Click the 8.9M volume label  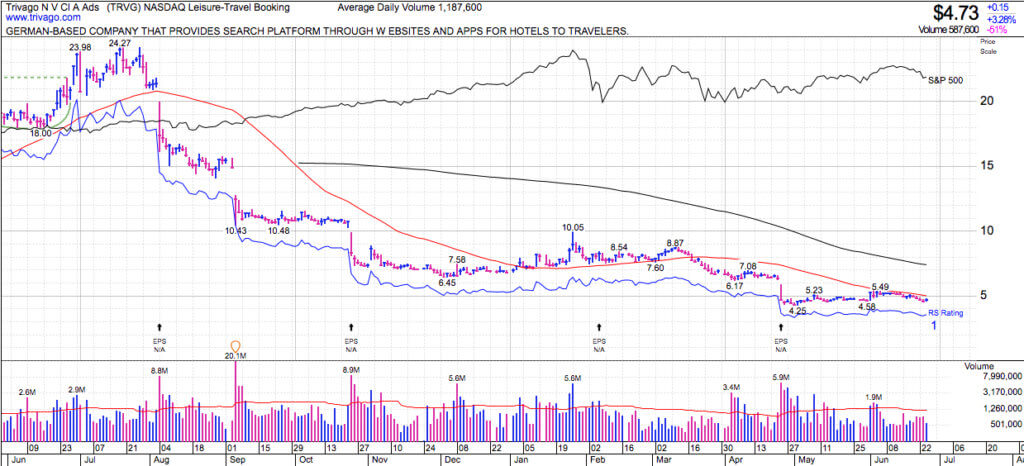[351, 370]
